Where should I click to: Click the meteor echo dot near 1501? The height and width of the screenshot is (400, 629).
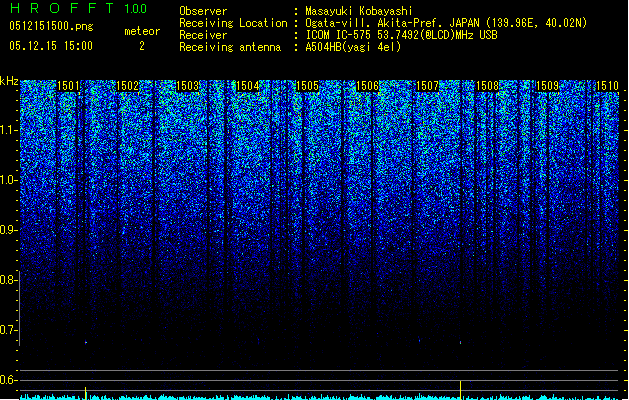pos(86,343)
